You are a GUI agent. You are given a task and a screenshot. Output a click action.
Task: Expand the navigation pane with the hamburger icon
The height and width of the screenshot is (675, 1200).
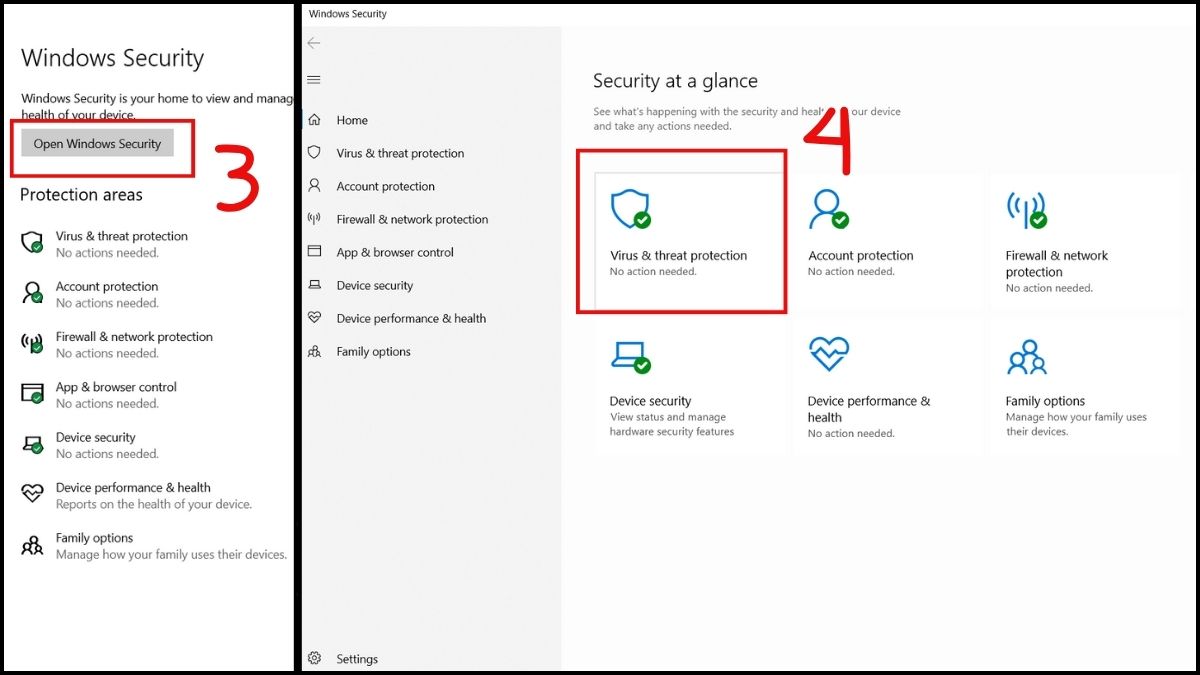(314, 79)
